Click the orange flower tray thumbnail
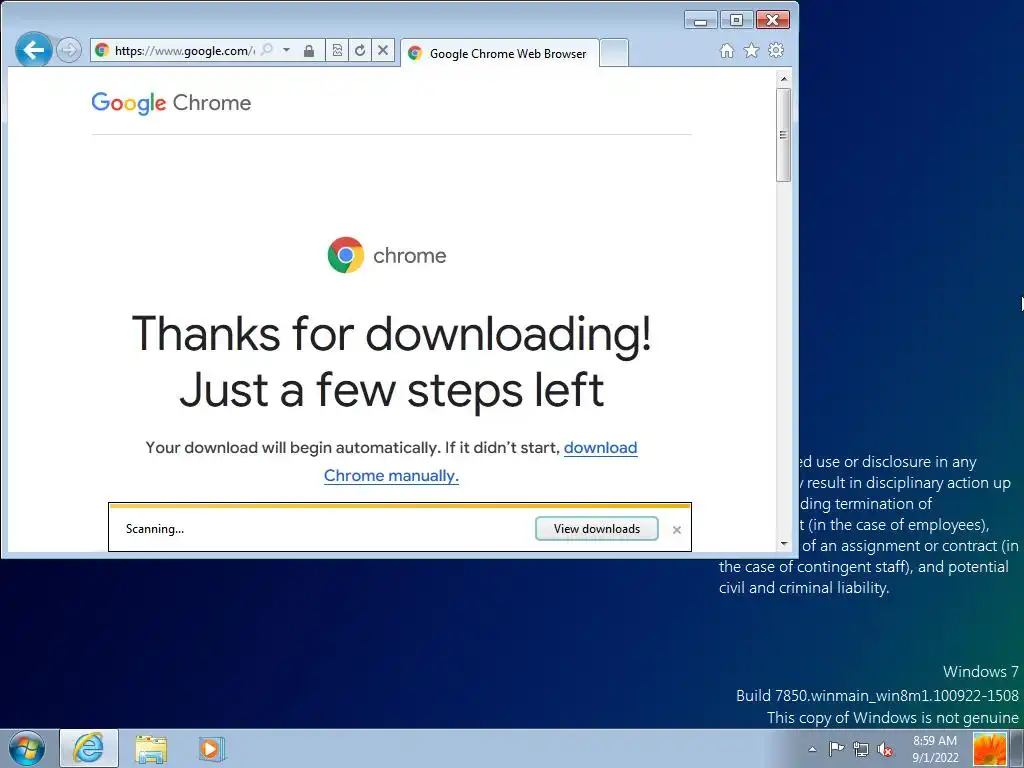 click(x=990, y=749)
